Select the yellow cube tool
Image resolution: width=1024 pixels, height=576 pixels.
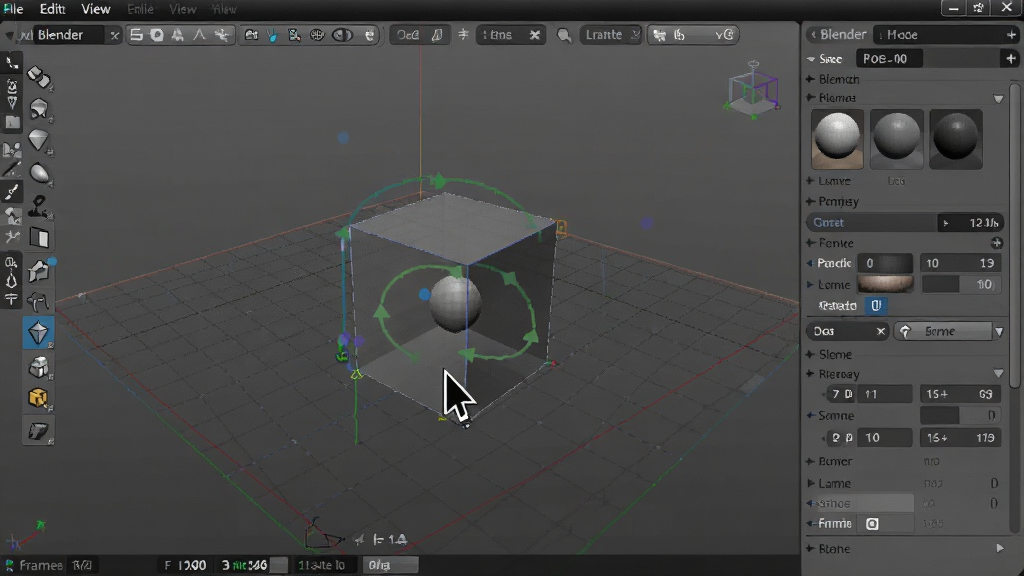click(x=38, y=398)
